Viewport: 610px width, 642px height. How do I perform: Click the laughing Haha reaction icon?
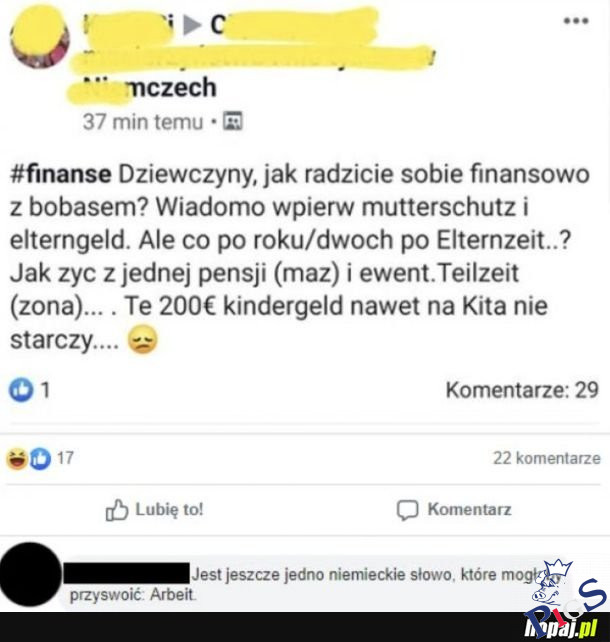point(17,459)
